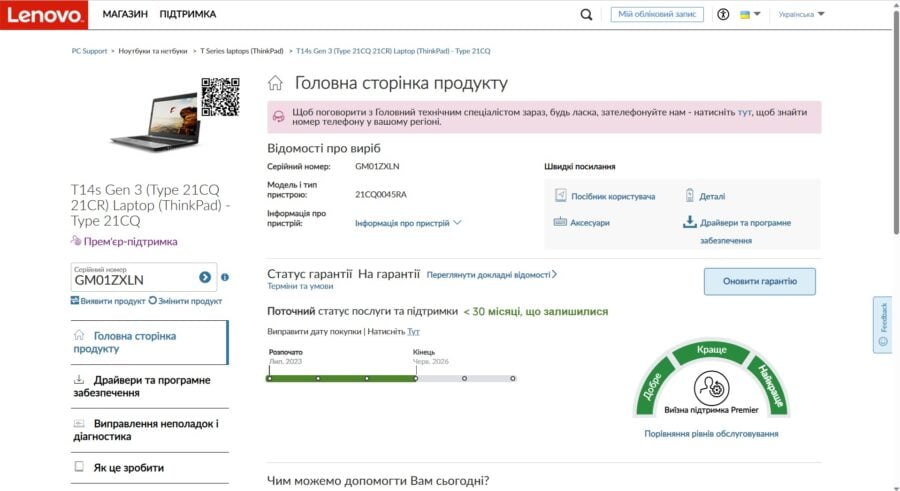Open Ноутбуки та нетбуки breadcrumb
The width and height of the screenshot is (900, 491).
(x=153, y=51)
